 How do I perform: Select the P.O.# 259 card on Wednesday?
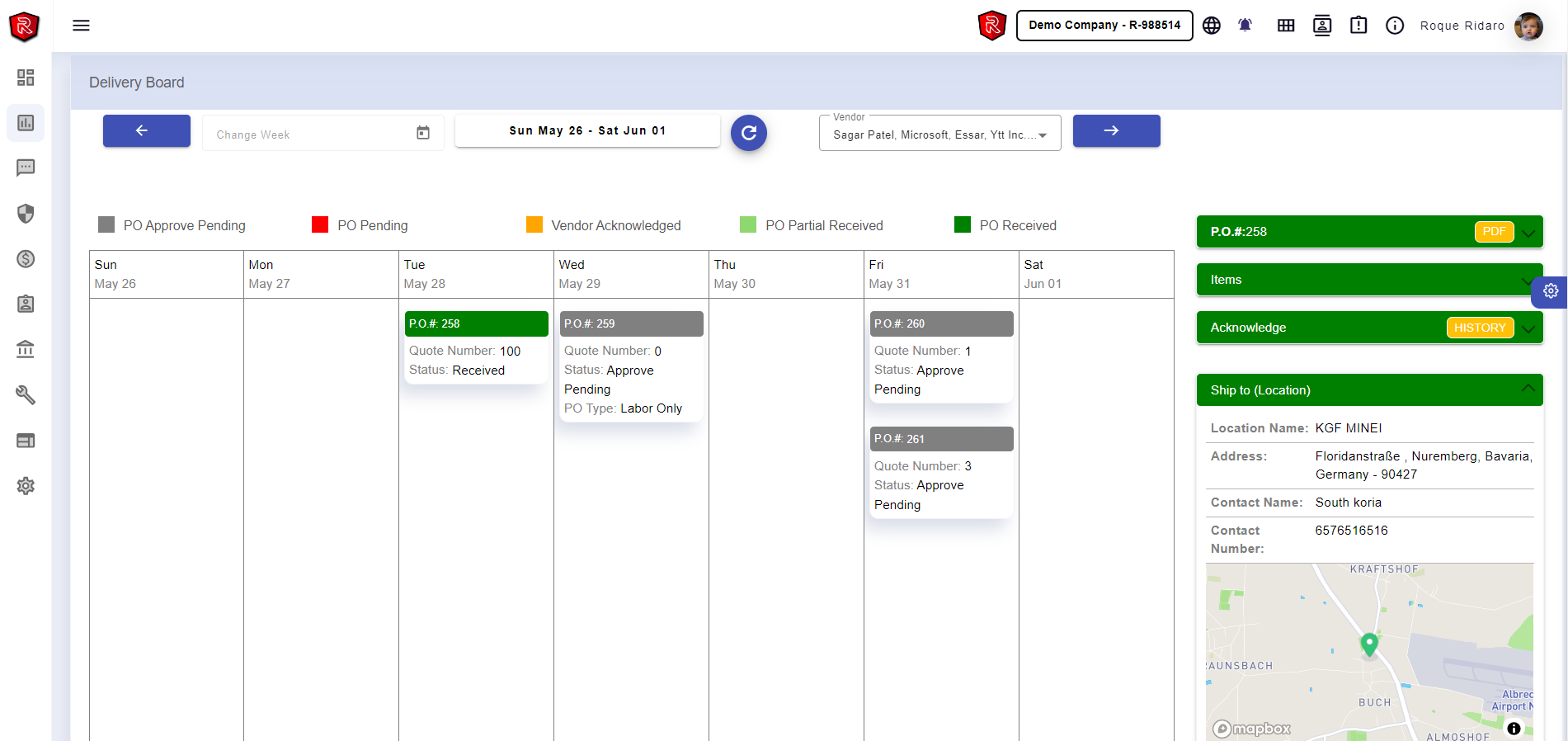point(631,324)
